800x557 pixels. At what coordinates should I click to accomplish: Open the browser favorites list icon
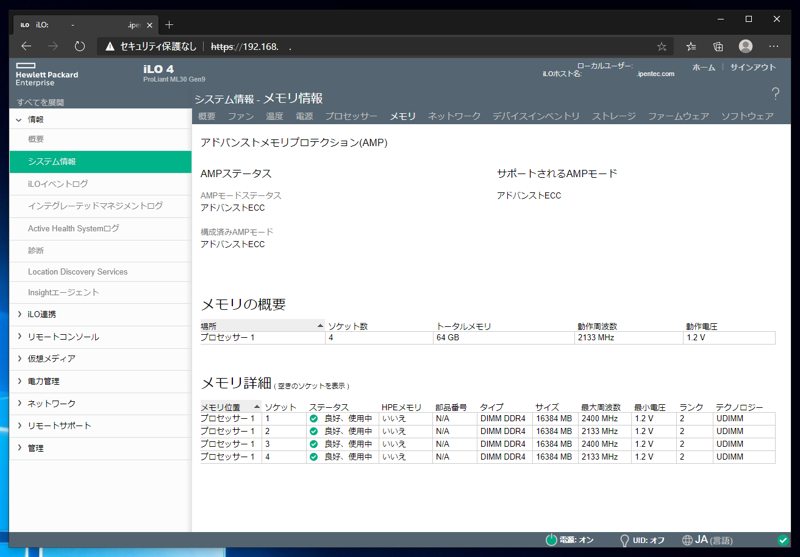[x=691, y=47]
